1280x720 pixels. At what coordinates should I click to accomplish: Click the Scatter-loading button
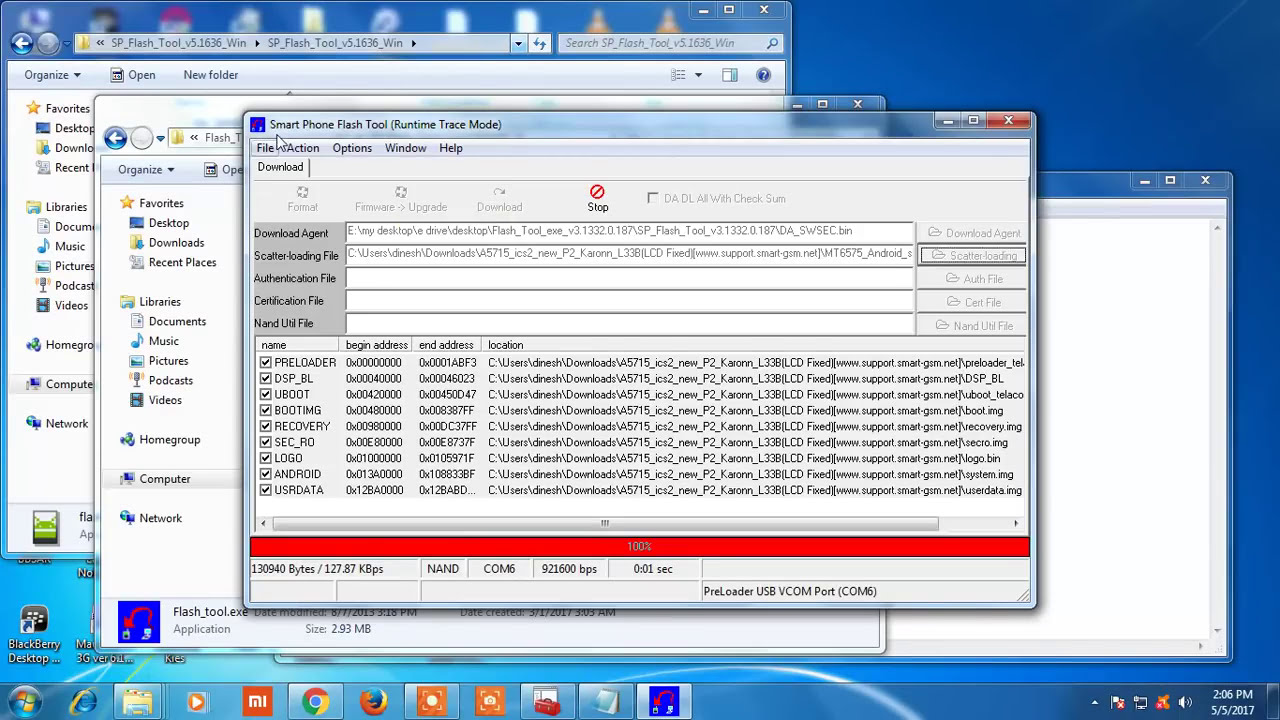[972, 256]
